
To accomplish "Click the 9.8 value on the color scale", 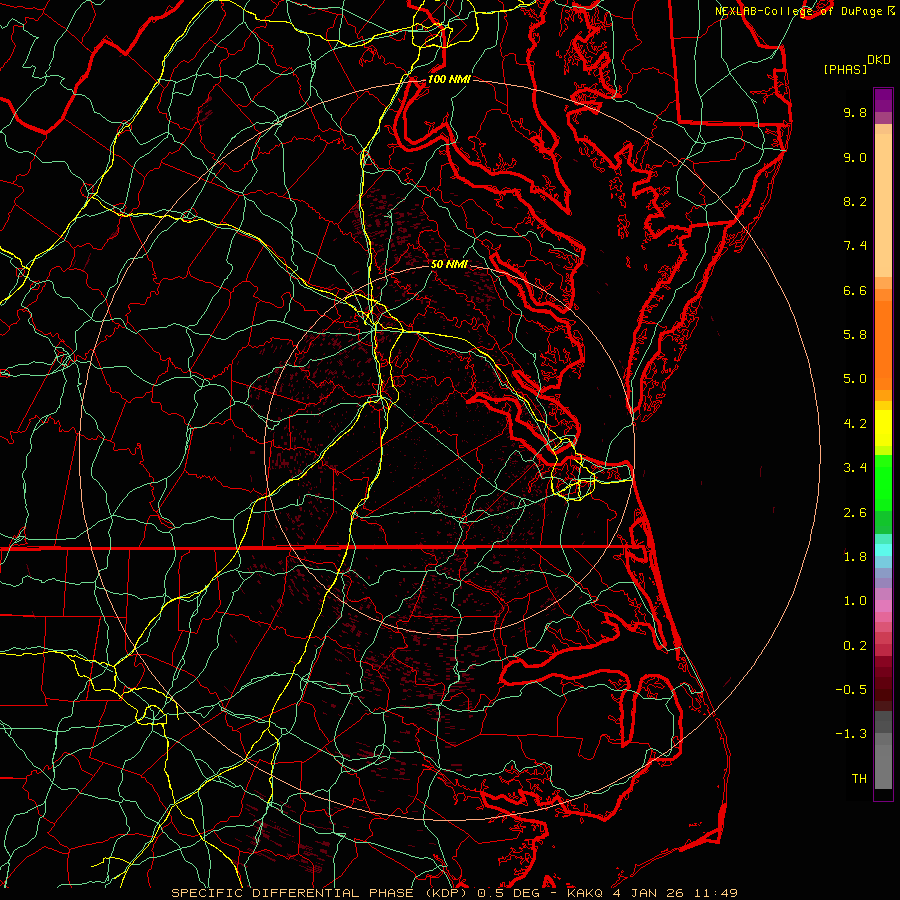I will click(x=855, y=112).
